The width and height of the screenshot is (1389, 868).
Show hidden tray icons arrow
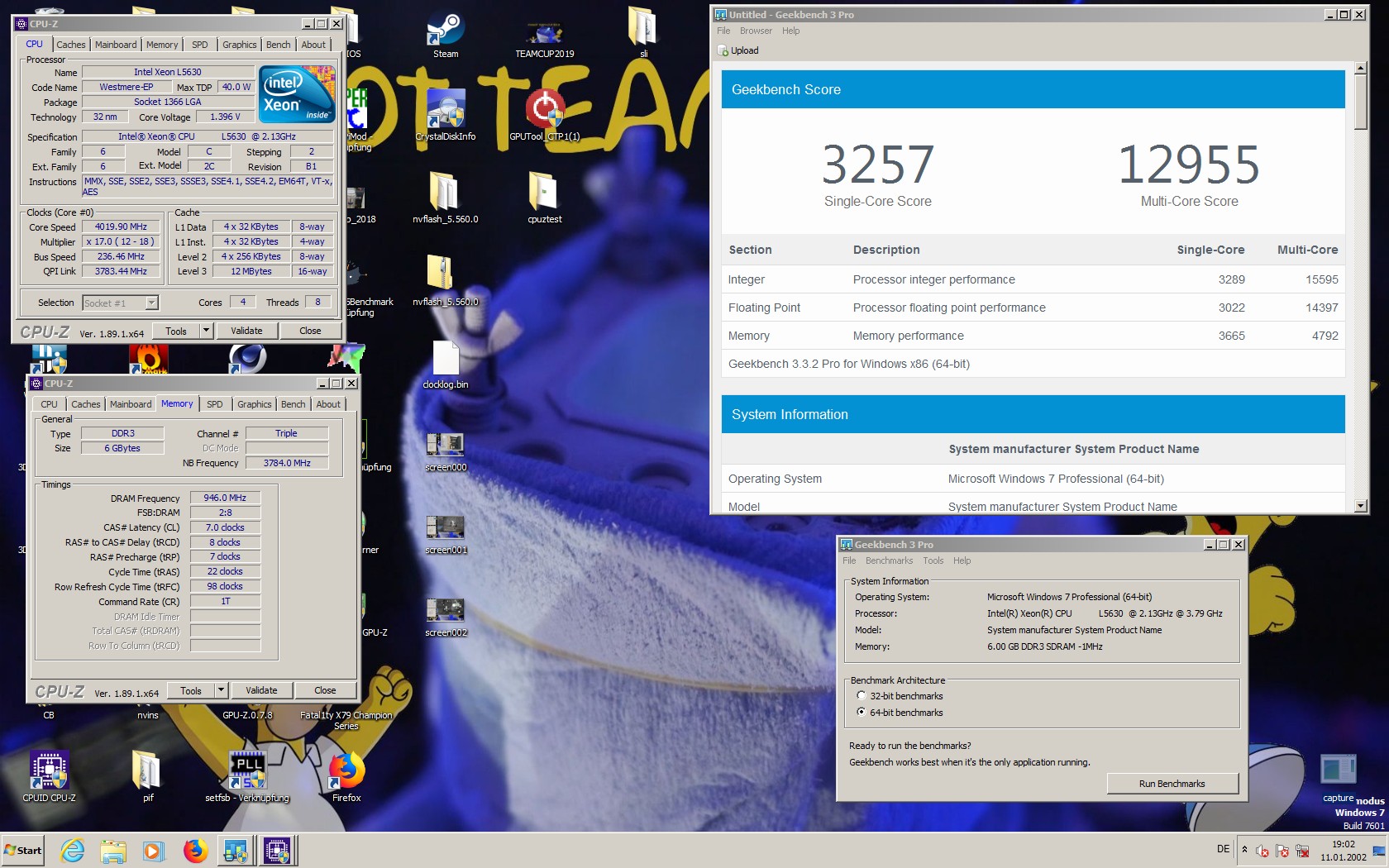point(1244,850)
